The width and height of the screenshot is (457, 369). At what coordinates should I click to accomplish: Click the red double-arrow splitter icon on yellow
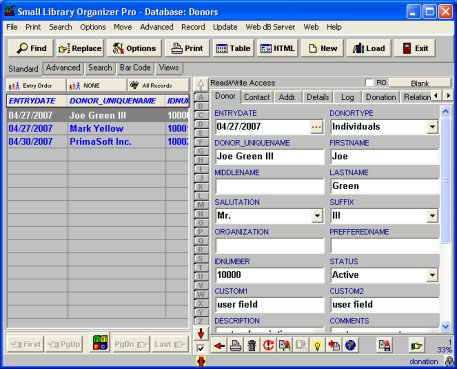tap(201, 361)
